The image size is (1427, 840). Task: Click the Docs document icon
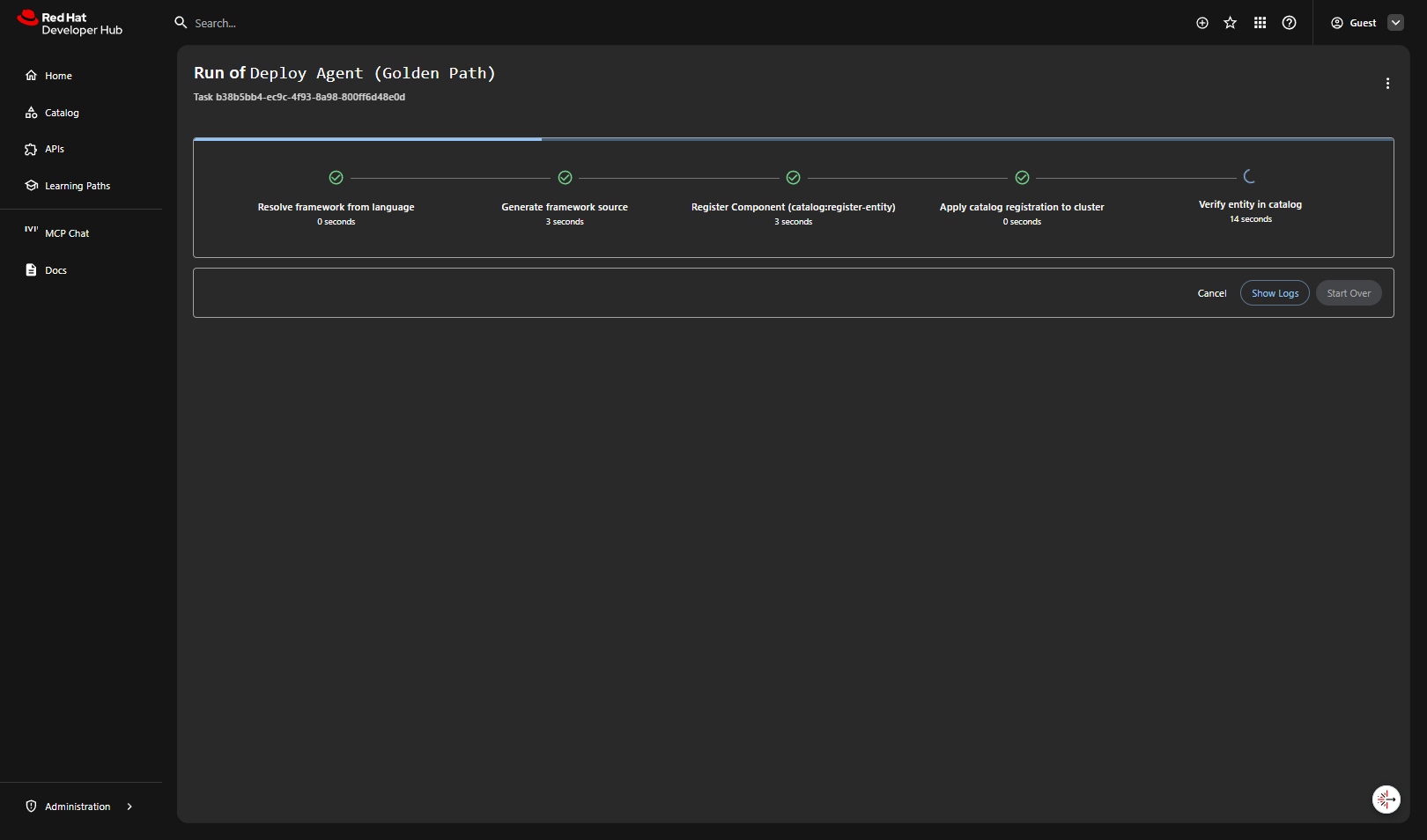click(x=31, y=270)
